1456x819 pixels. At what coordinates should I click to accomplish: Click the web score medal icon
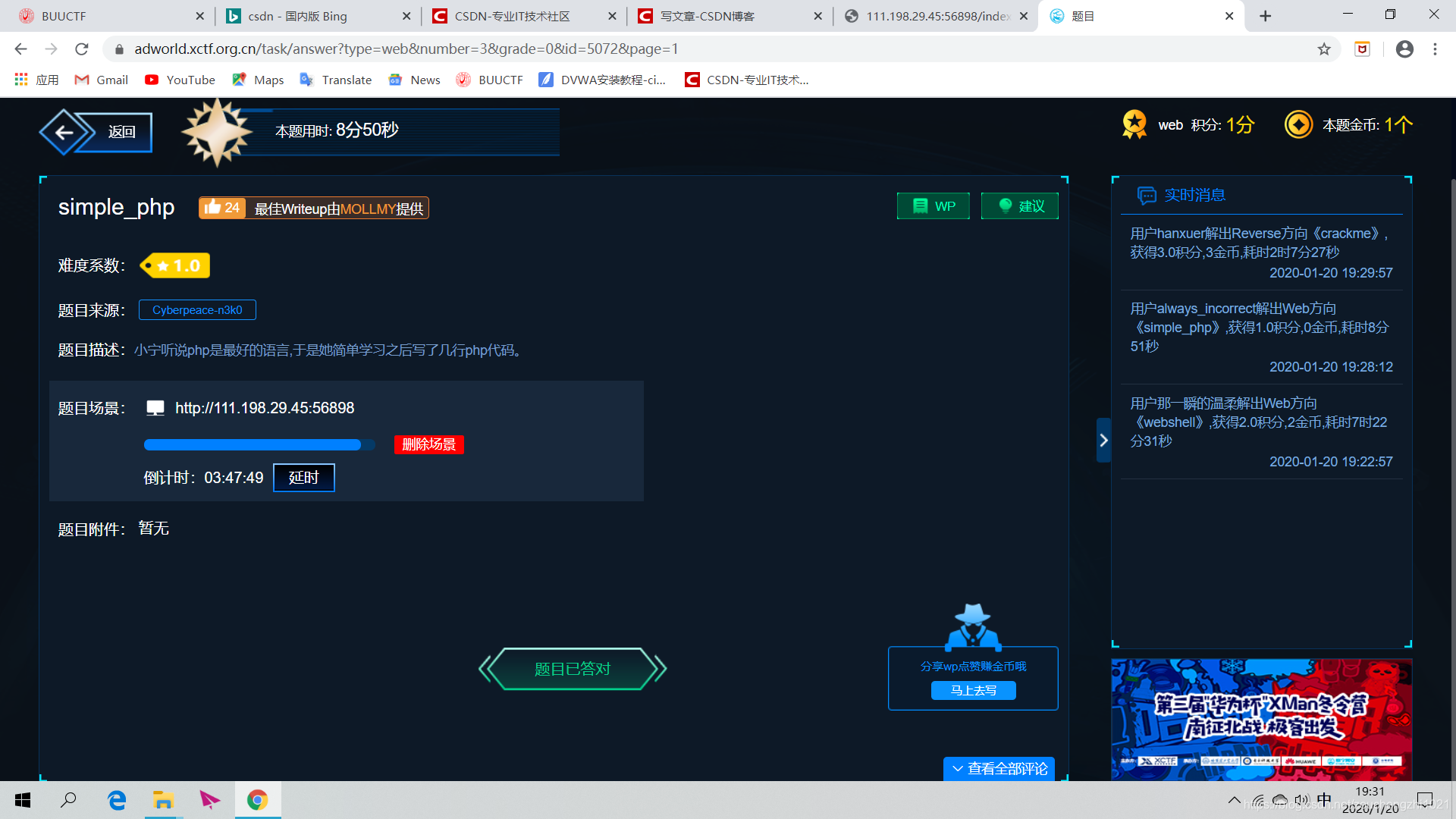[1134, 124]
